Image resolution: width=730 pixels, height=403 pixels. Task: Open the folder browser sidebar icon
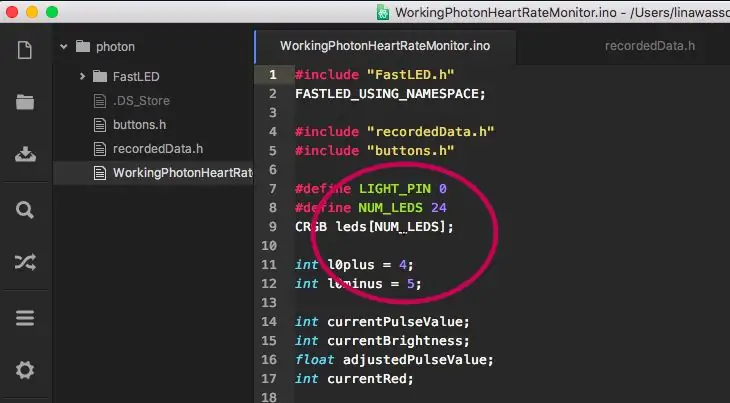[25, 102]
